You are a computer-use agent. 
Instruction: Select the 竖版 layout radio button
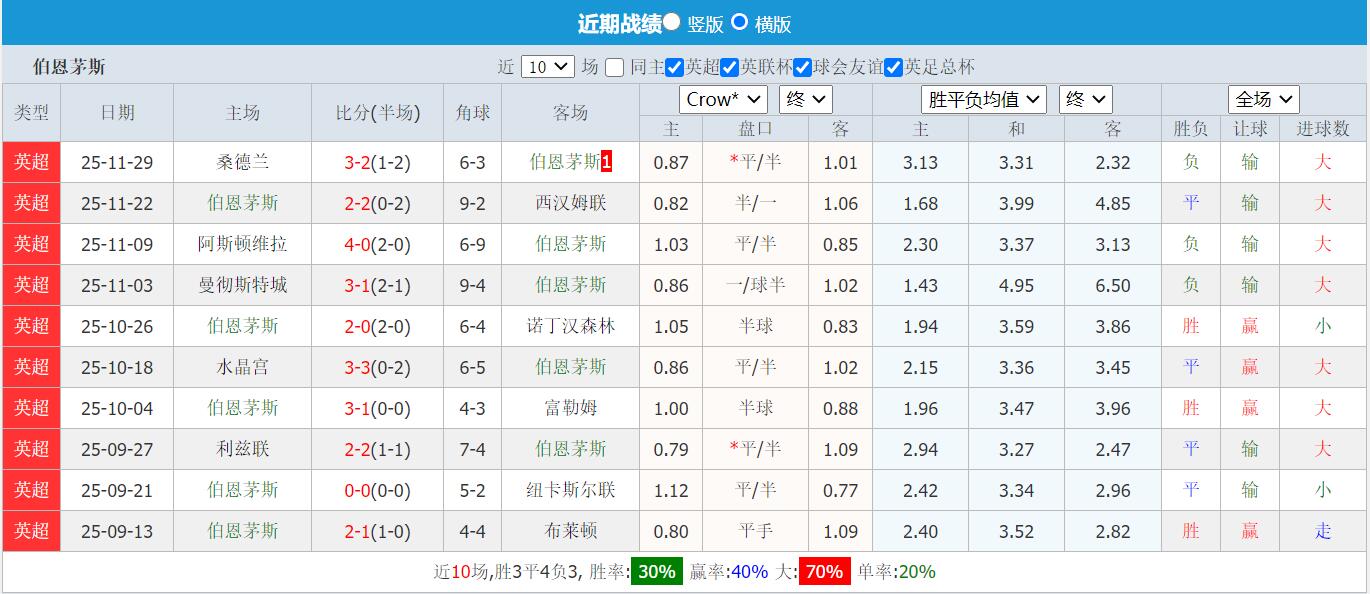click(x=673, y=22)
